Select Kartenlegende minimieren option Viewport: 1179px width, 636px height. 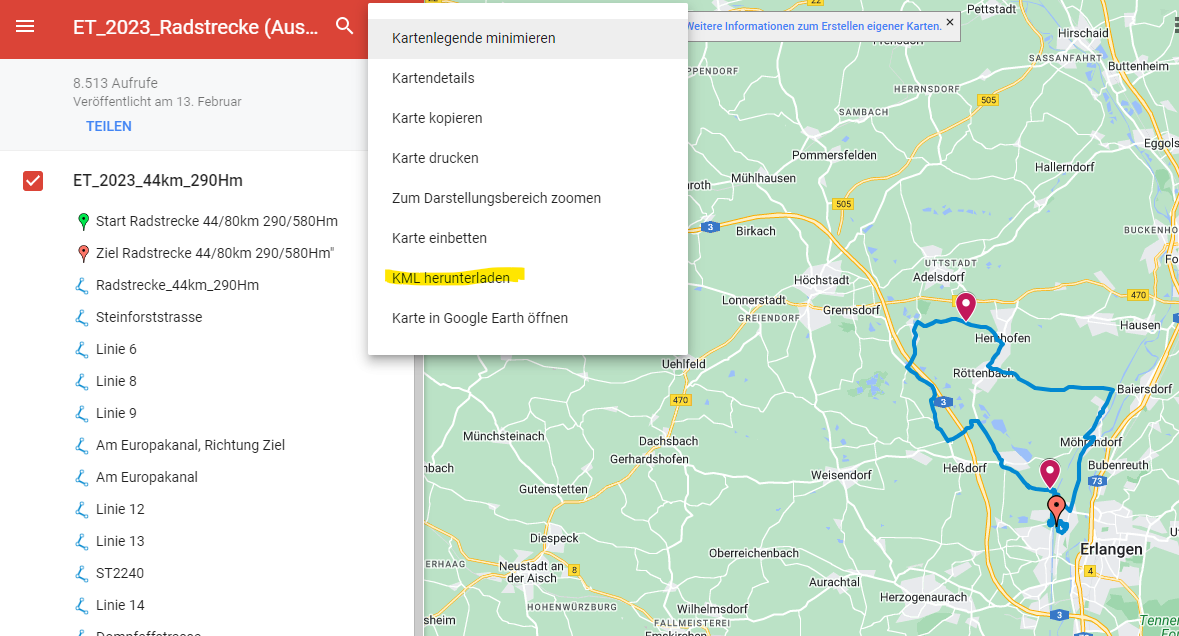(x=473, y=38)
